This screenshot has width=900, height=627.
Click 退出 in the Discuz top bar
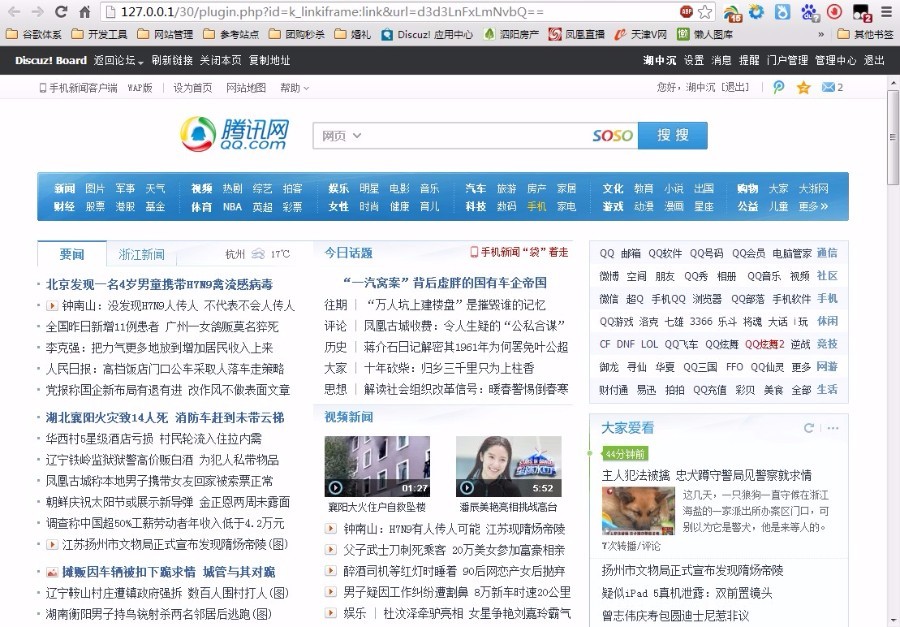(x=874, y=60)
